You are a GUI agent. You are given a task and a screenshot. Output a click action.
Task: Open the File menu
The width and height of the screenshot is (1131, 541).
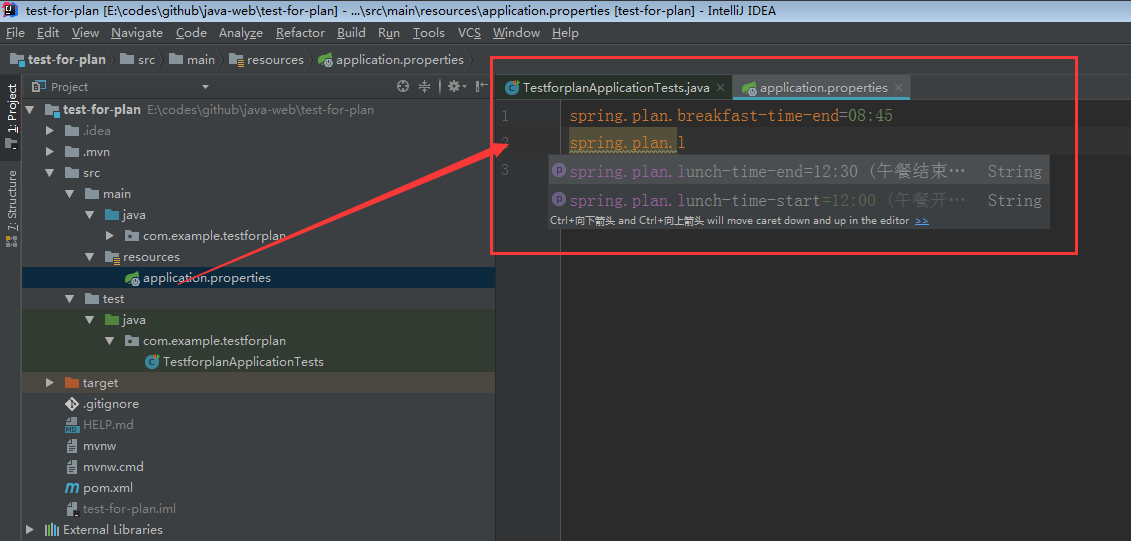15,32
